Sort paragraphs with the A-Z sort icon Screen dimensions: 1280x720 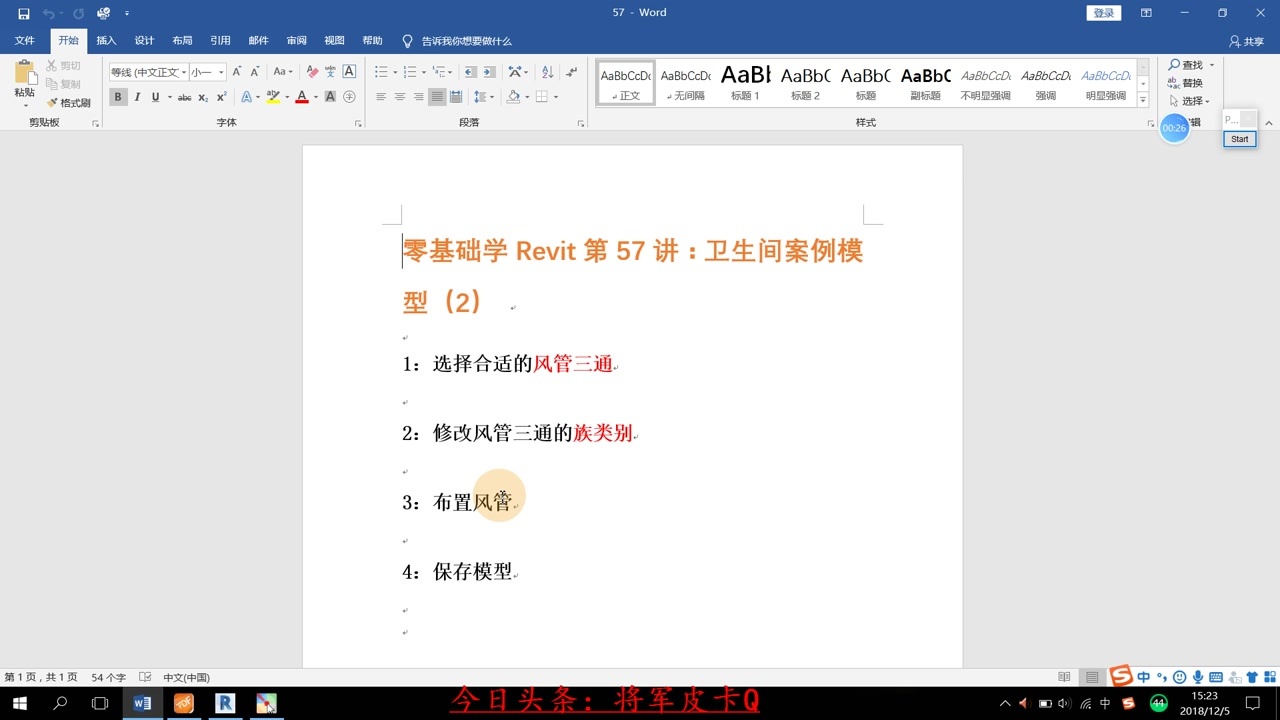(x=547, y=72)
